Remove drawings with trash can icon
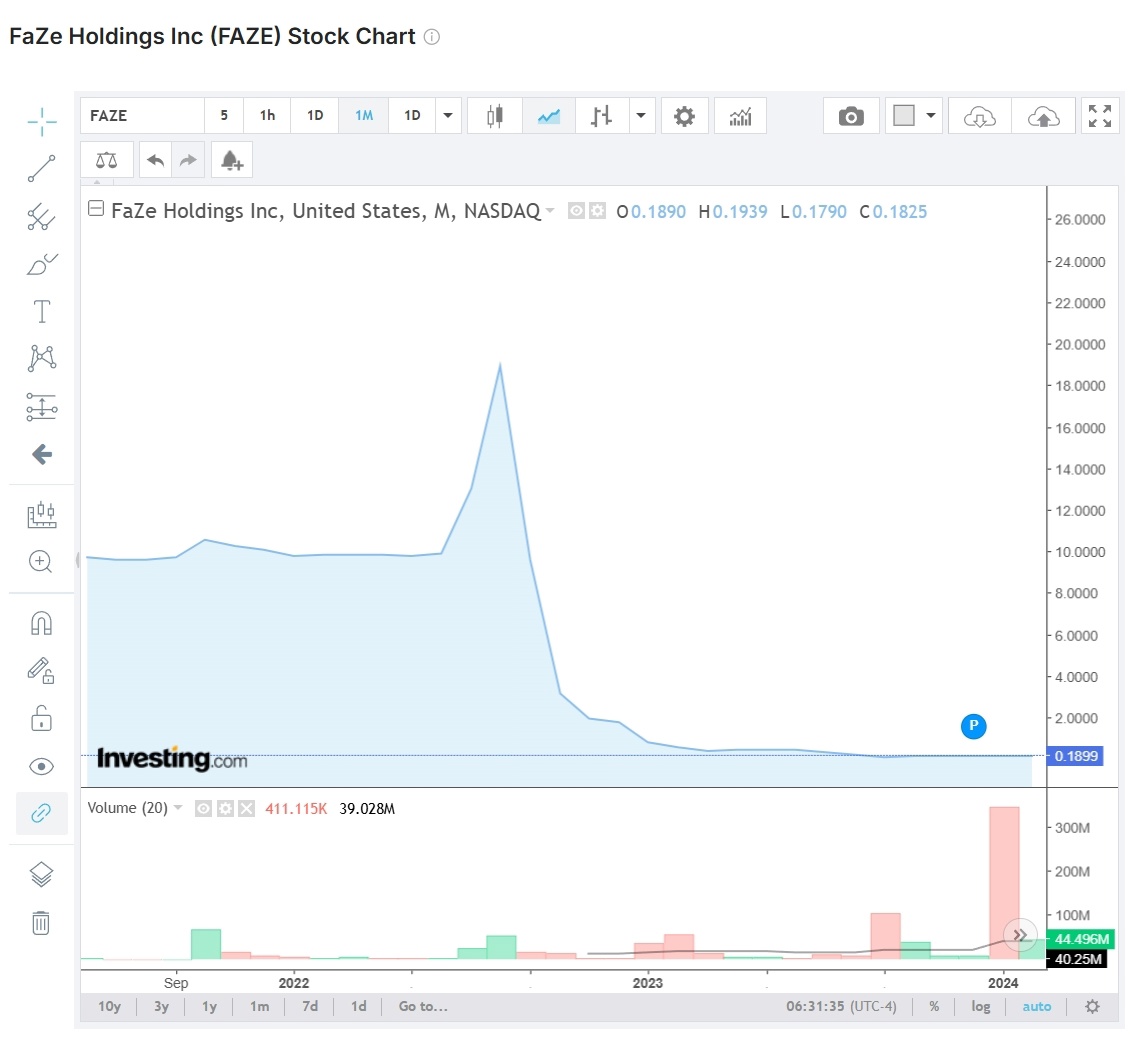 pos(41,923)
